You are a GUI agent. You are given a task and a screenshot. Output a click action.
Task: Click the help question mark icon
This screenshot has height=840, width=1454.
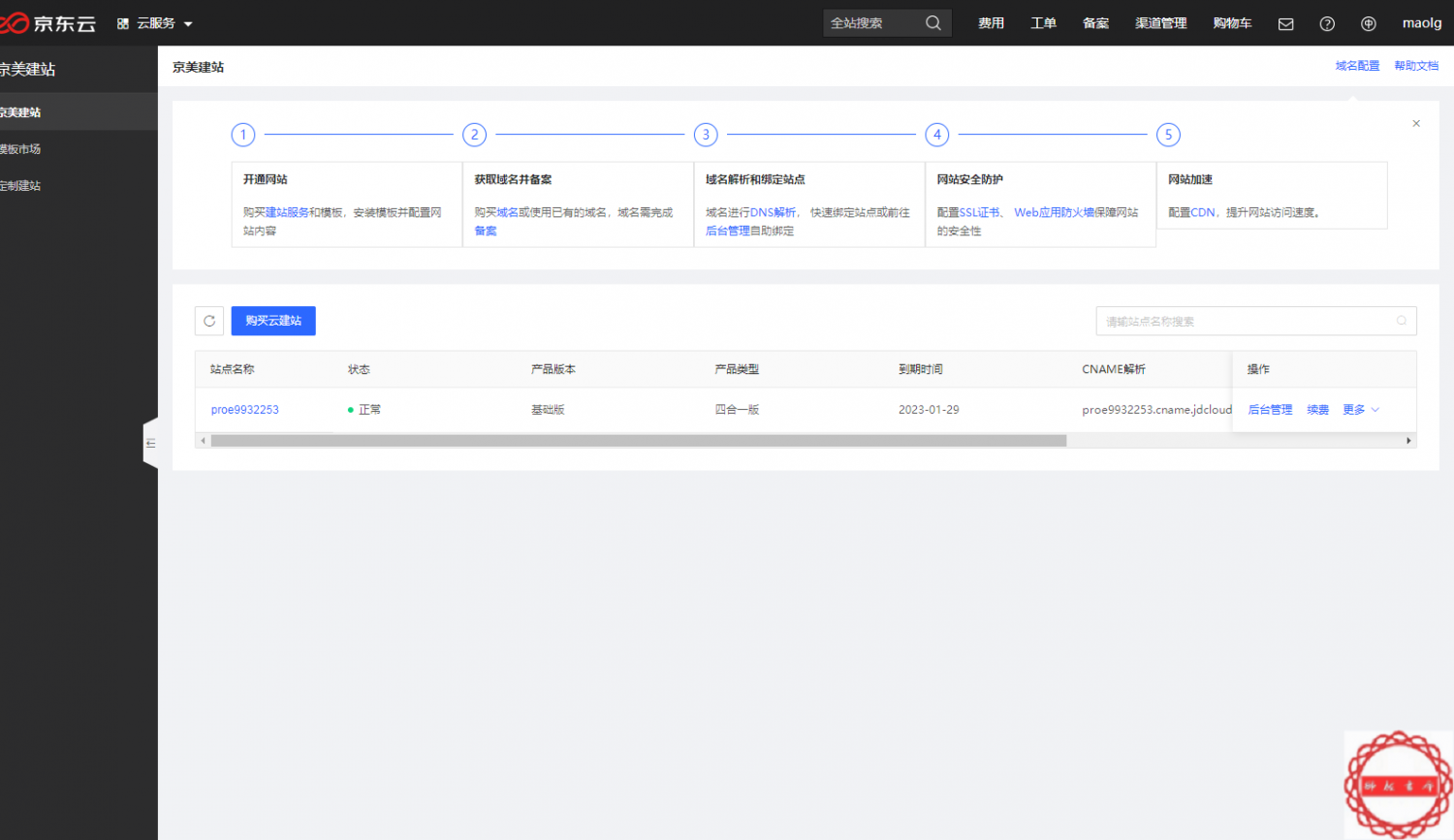[1327, 24]
